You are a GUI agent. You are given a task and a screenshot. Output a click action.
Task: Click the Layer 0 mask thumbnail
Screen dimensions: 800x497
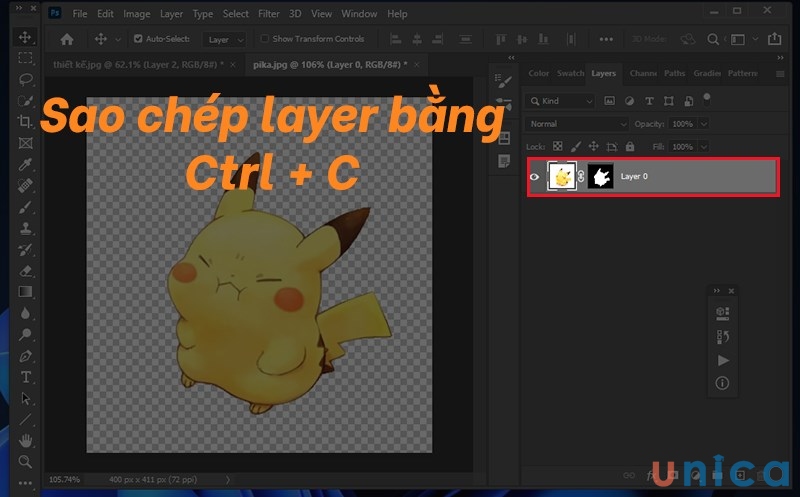pyautogui.click(x=601, y=177)
